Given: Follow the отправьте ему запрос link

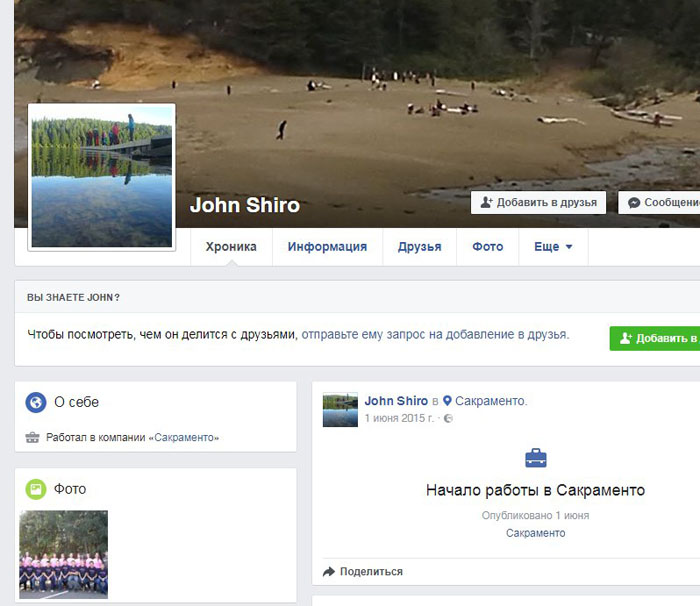Looking at the screenshot, I should 435,334.
